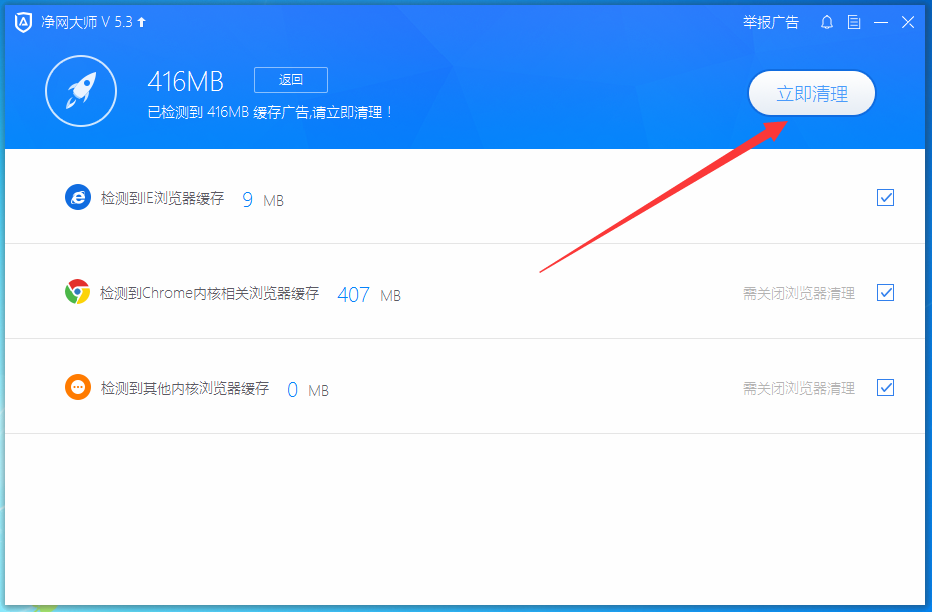The image size is (932, 612).
Task: Open notifications with the bell icon
Action: [826, 21]
